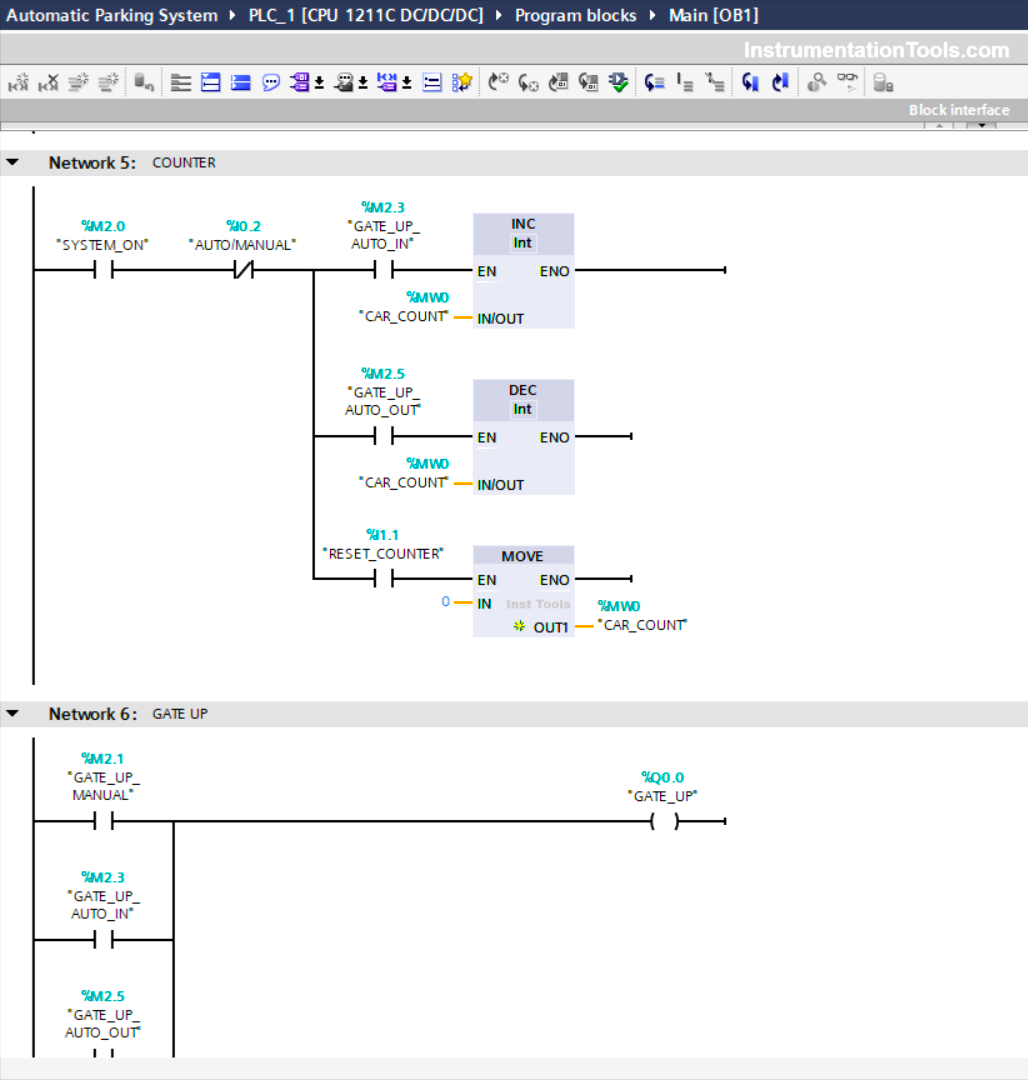Image resolution: width=1028 pixels, height=1080 pixels.
Task: Toggle the favorites star icon
Action: click(462, 83)
